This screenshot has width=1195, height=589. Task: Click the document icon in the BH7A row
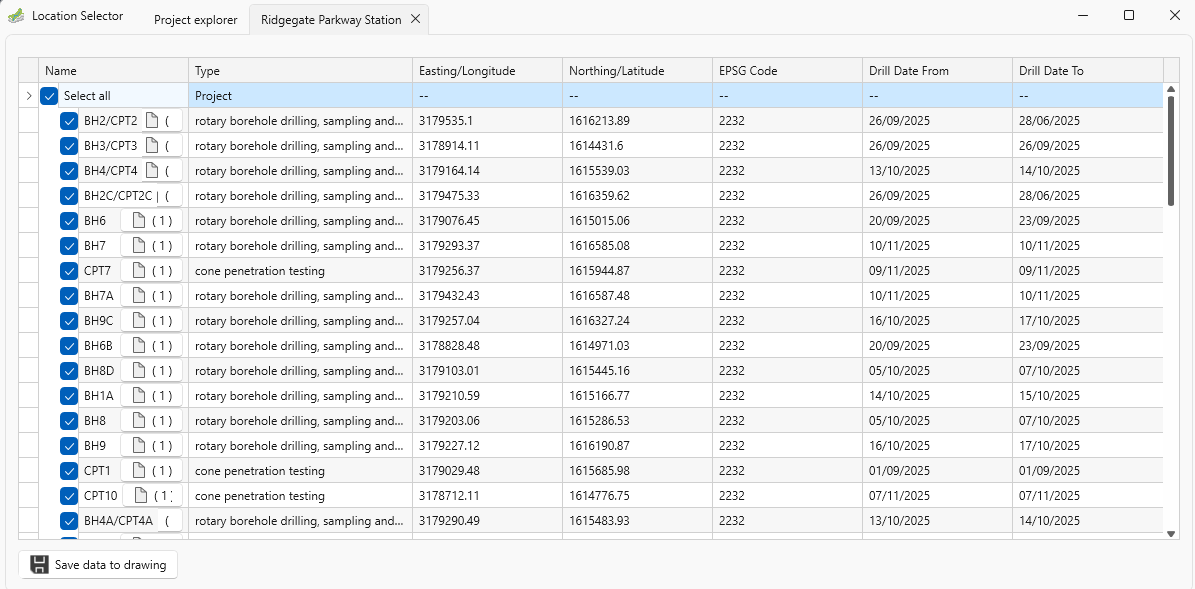coord(139,296)
